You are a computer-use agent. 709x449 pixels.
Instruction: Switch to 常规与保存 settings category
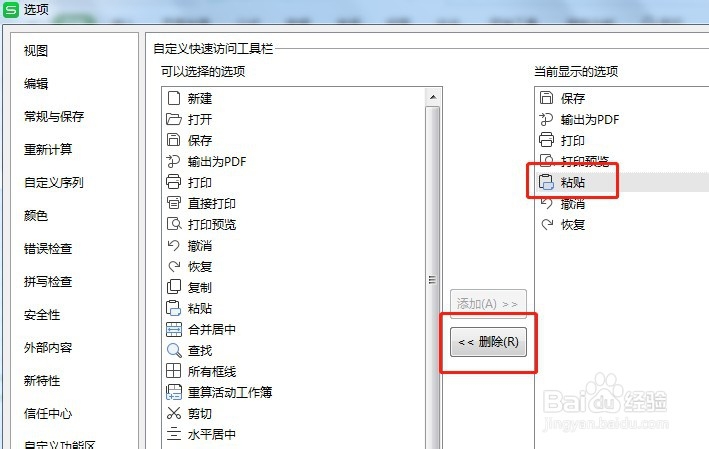pos(54,117)
